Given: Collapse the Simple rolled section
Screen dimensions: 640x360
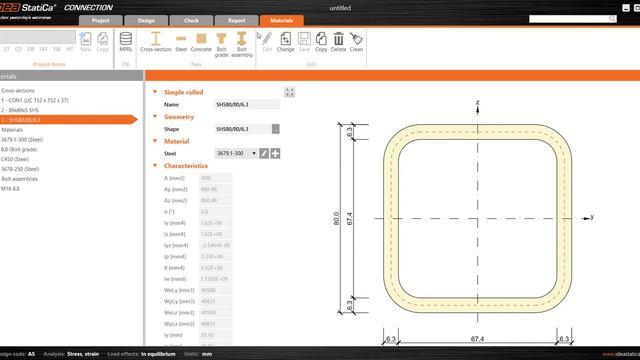Looking at the screenshot, I should (155, 92).
